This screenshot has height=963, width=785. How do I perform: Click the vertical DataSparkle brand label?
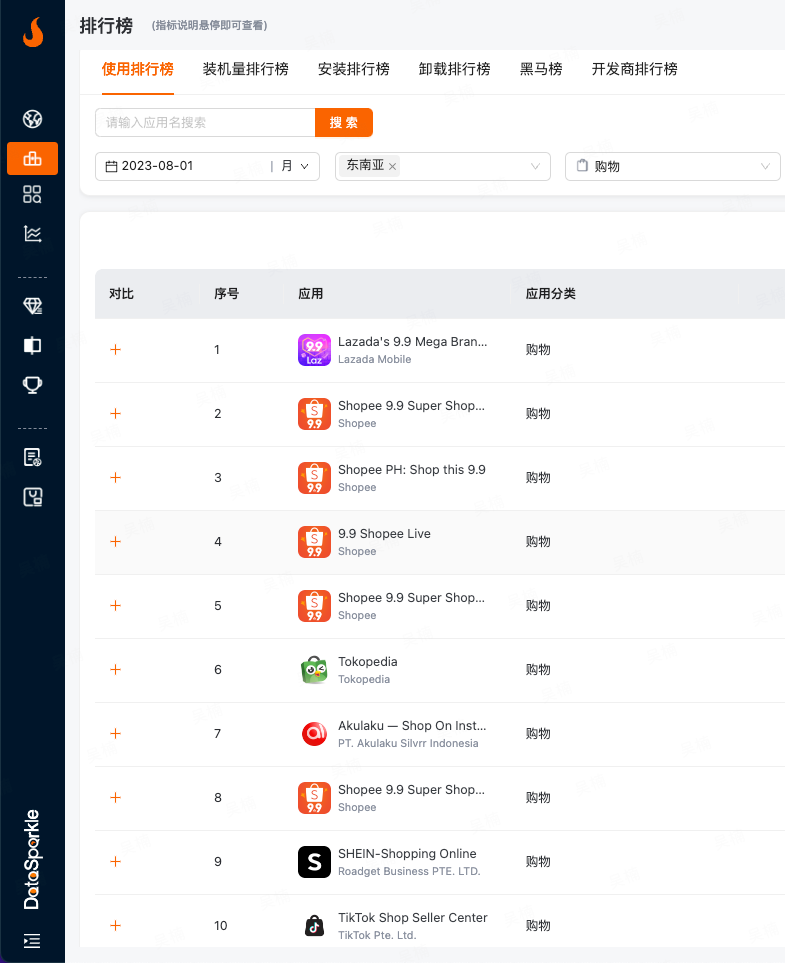[32, 859]
